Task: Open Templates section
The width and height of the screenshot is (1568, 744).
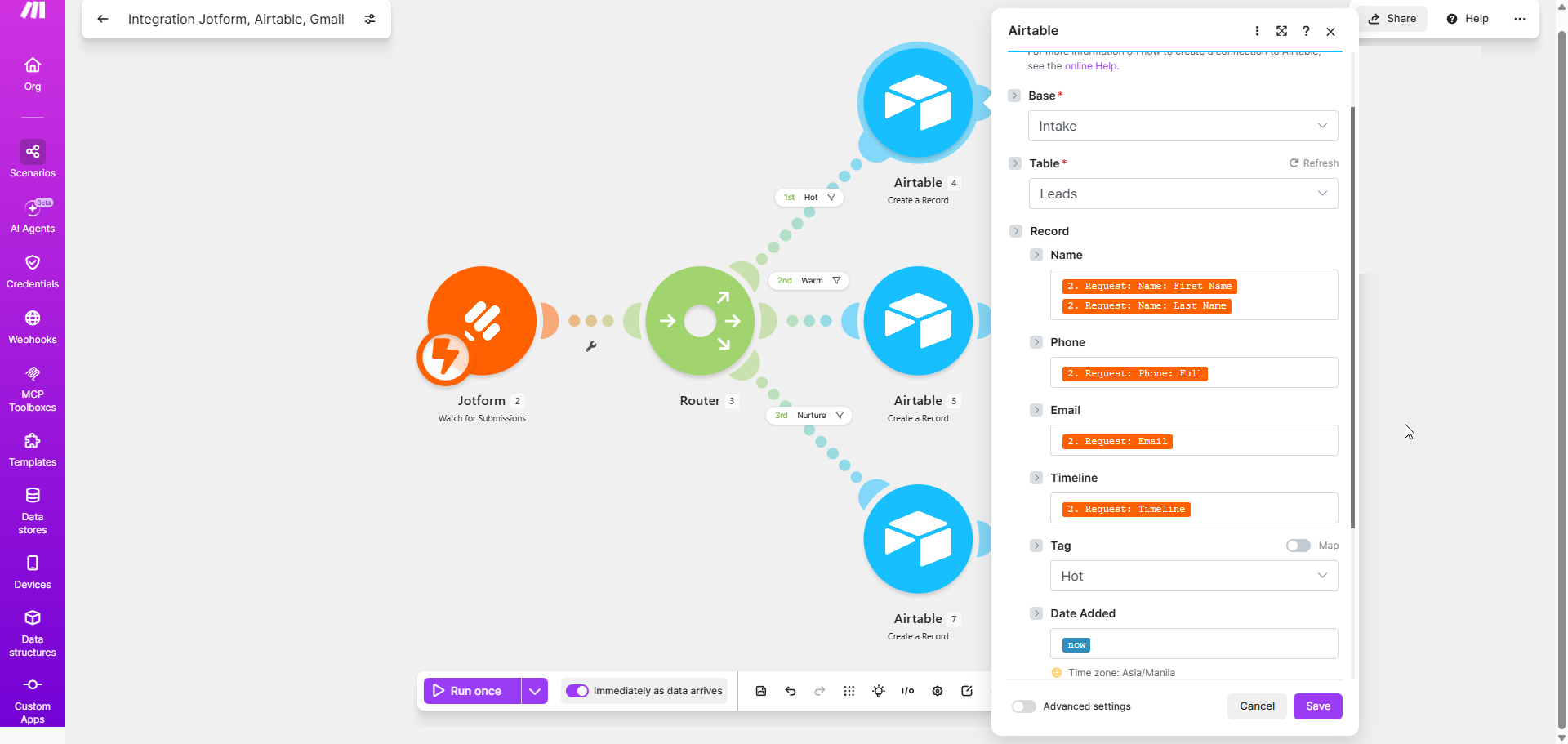Action: click(x=33, y=449)
